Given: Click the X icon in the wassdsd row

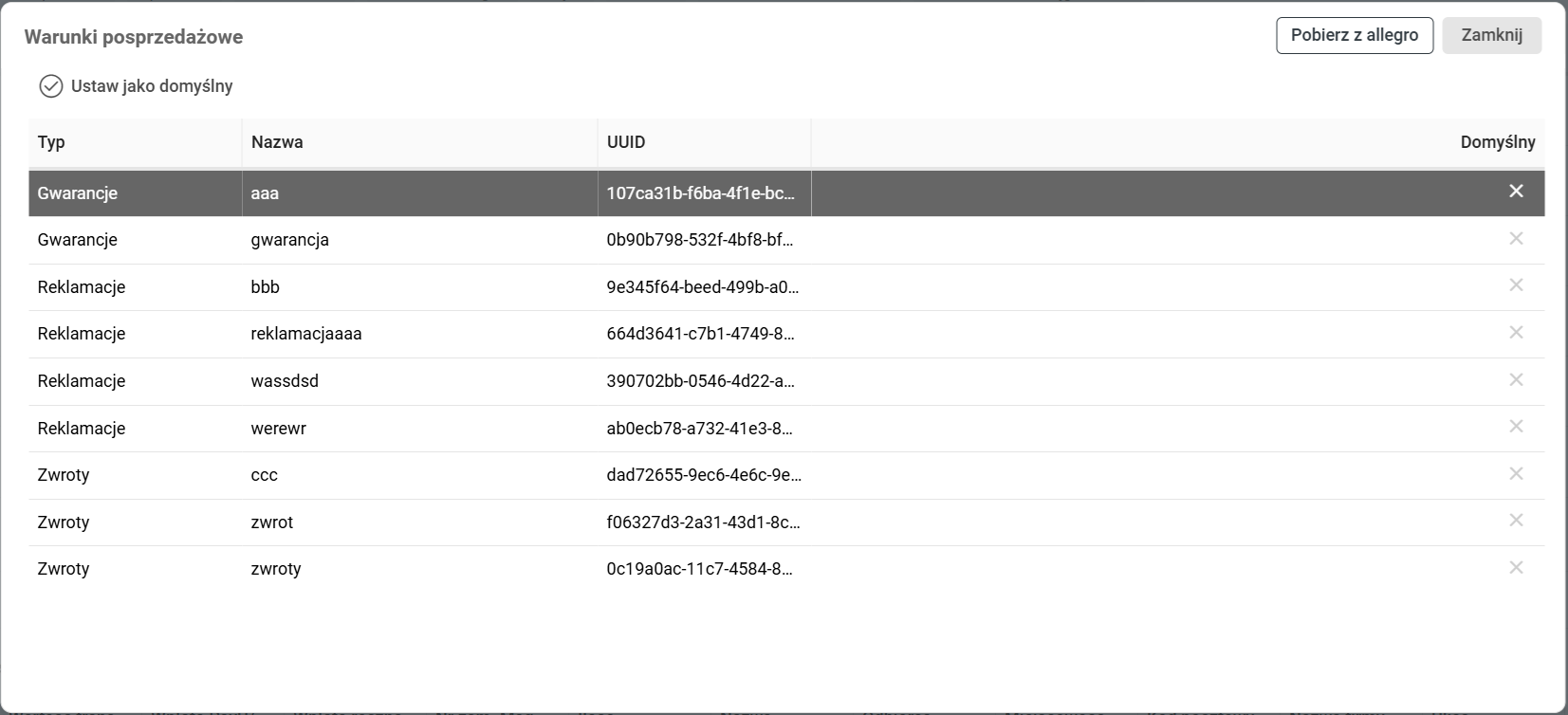Looking at the screenshot, I should coord(1516,380).
